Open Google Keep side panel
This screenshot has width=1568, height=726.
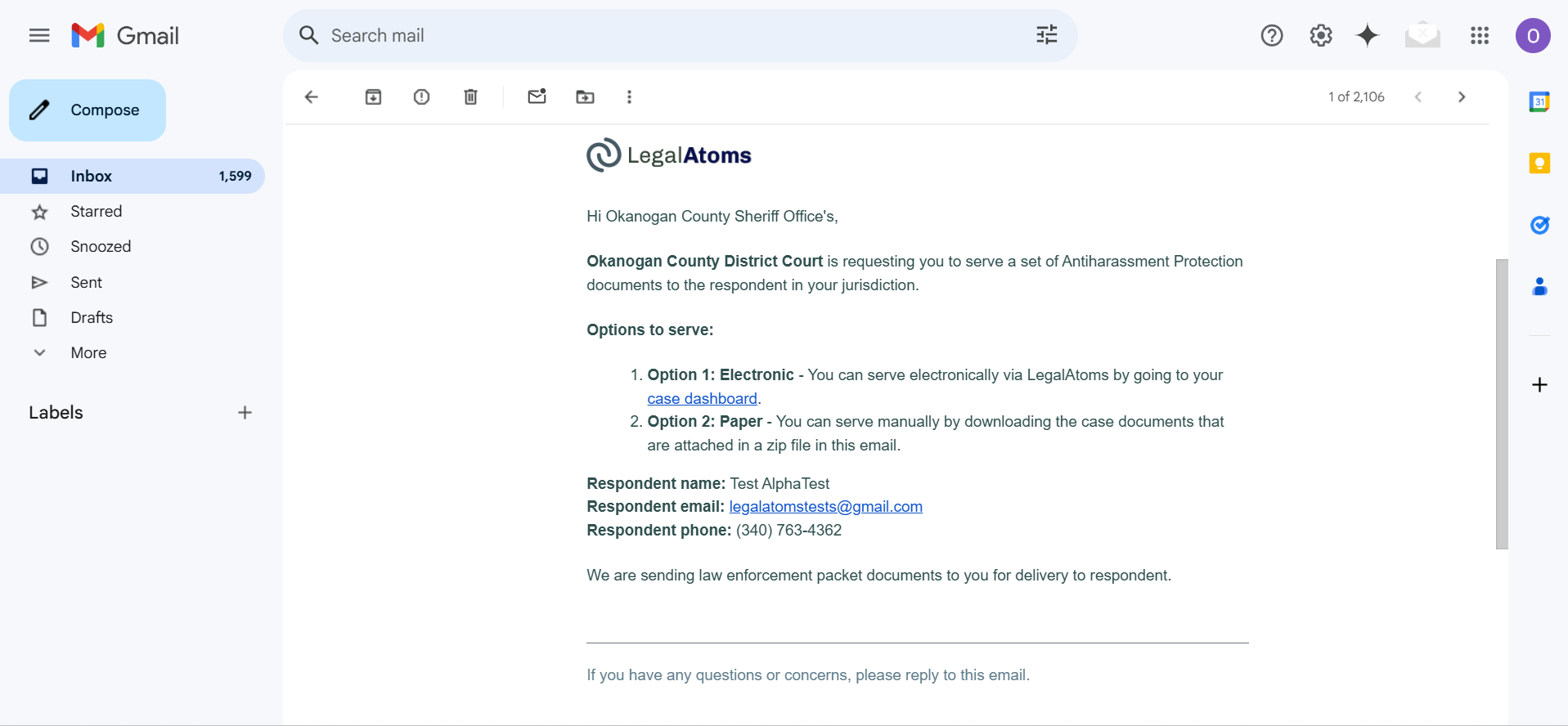(x=1539, y=164)
